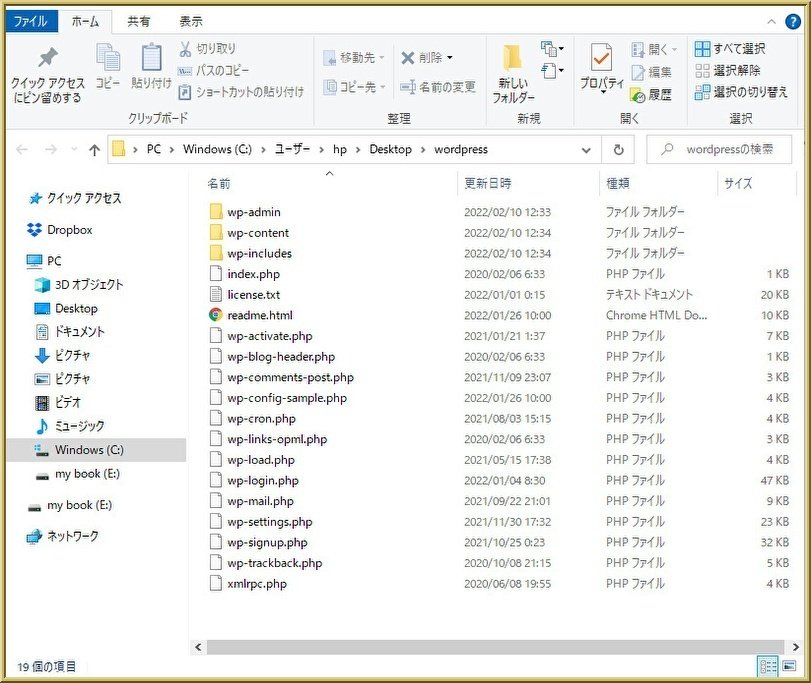Click the hp breadcrumb in the address bar
This screenshot has height=683, width=811.
point(340,149)
